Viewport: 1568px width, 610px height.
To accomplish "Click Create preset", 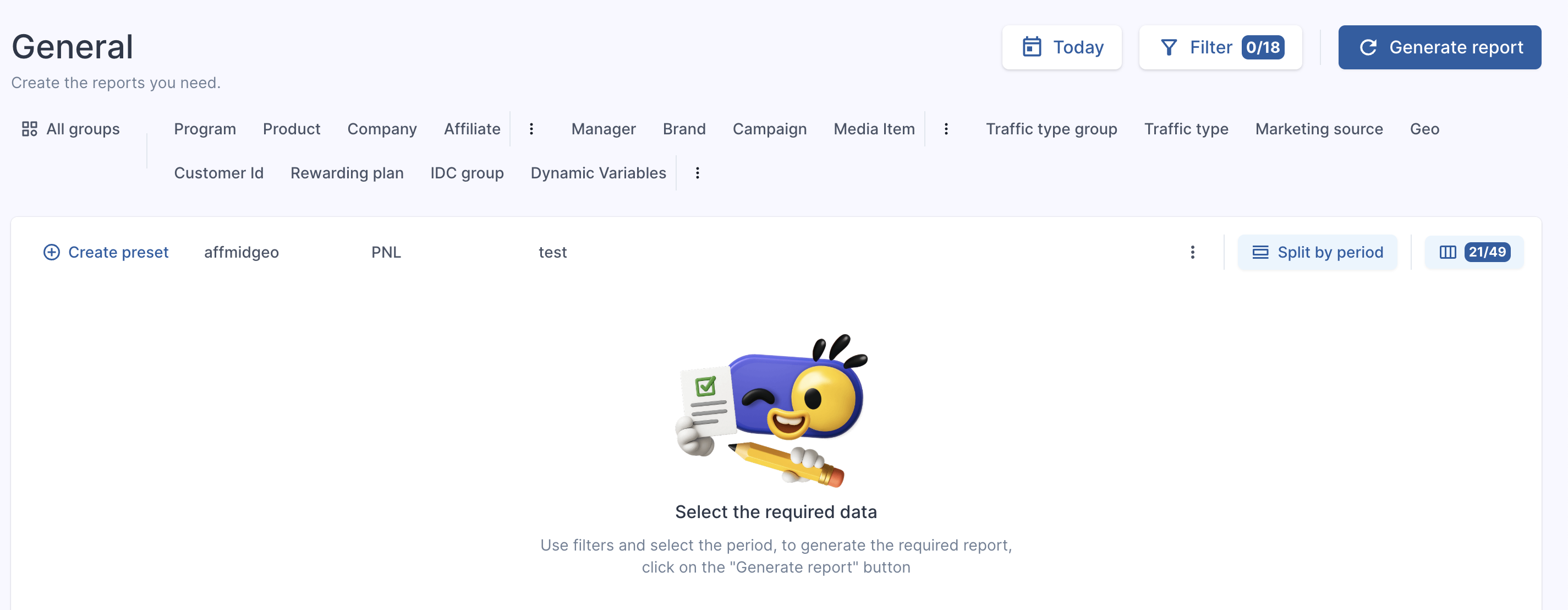I will (x=106, y=252).
